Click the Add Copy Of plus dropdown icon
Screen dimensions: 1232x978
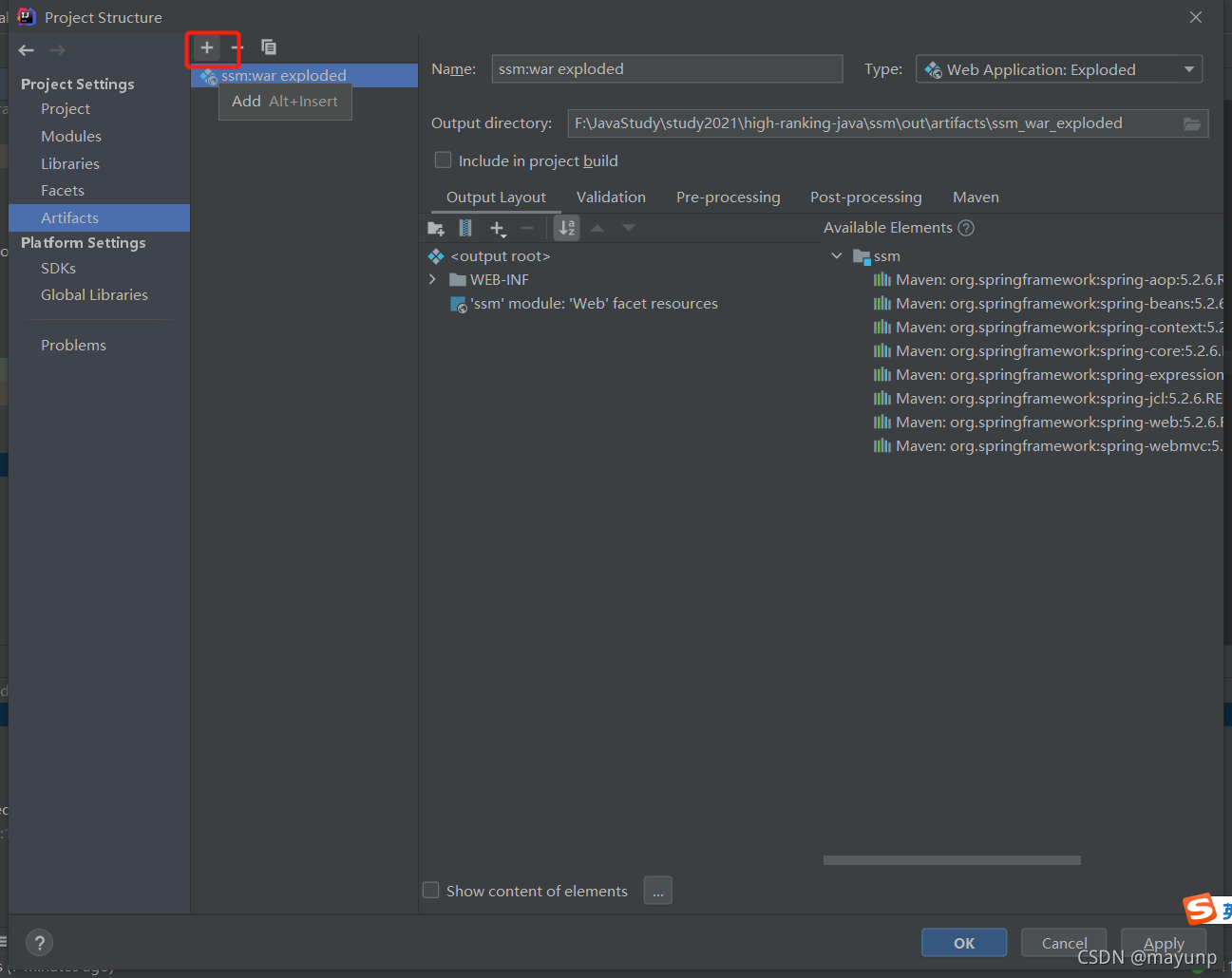coord(498,228)
